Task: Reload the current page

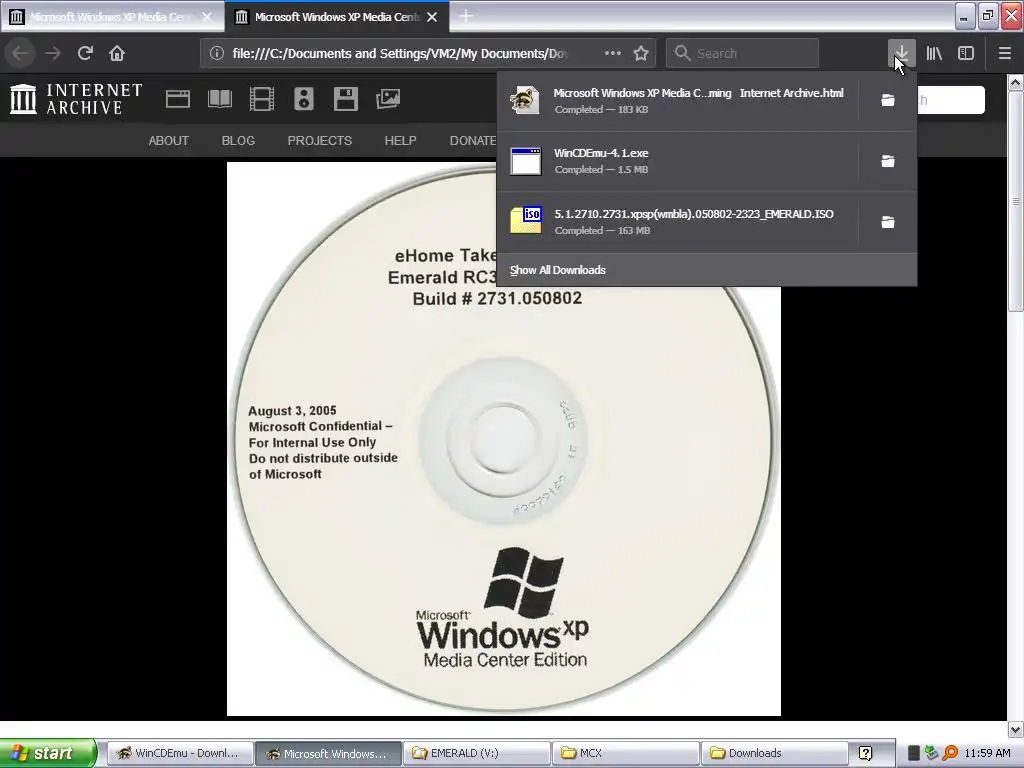Action: click(x=85, y=53)
